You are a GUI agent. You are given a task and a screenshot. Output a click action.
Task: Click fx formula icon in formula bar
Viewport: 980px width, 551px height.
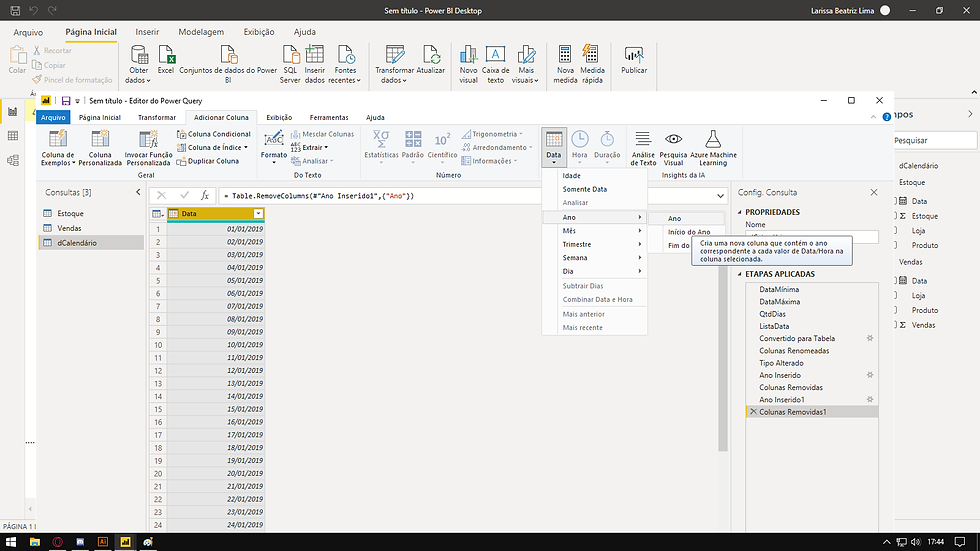[204, 196]
